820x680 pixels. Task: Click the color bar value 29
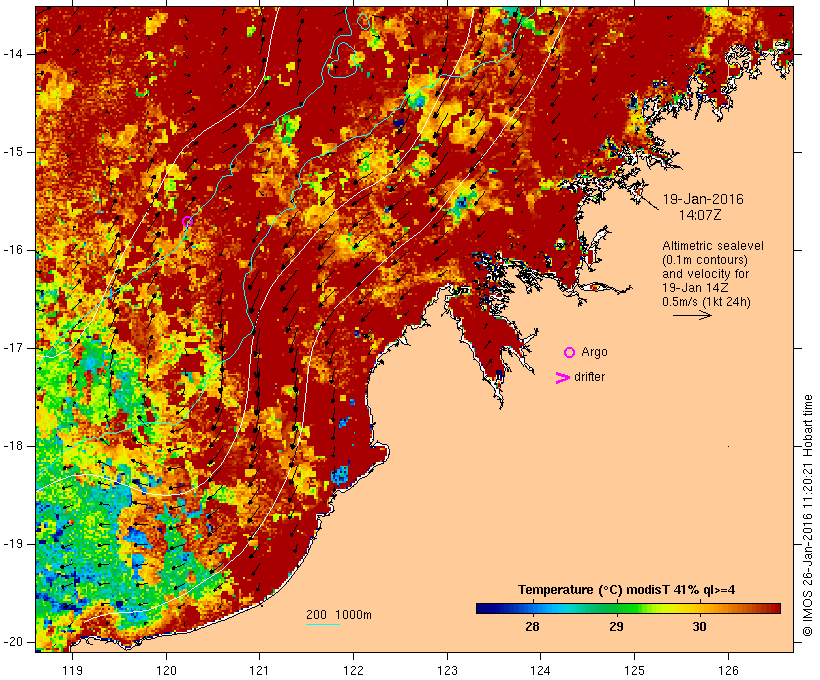coord(616,627)
